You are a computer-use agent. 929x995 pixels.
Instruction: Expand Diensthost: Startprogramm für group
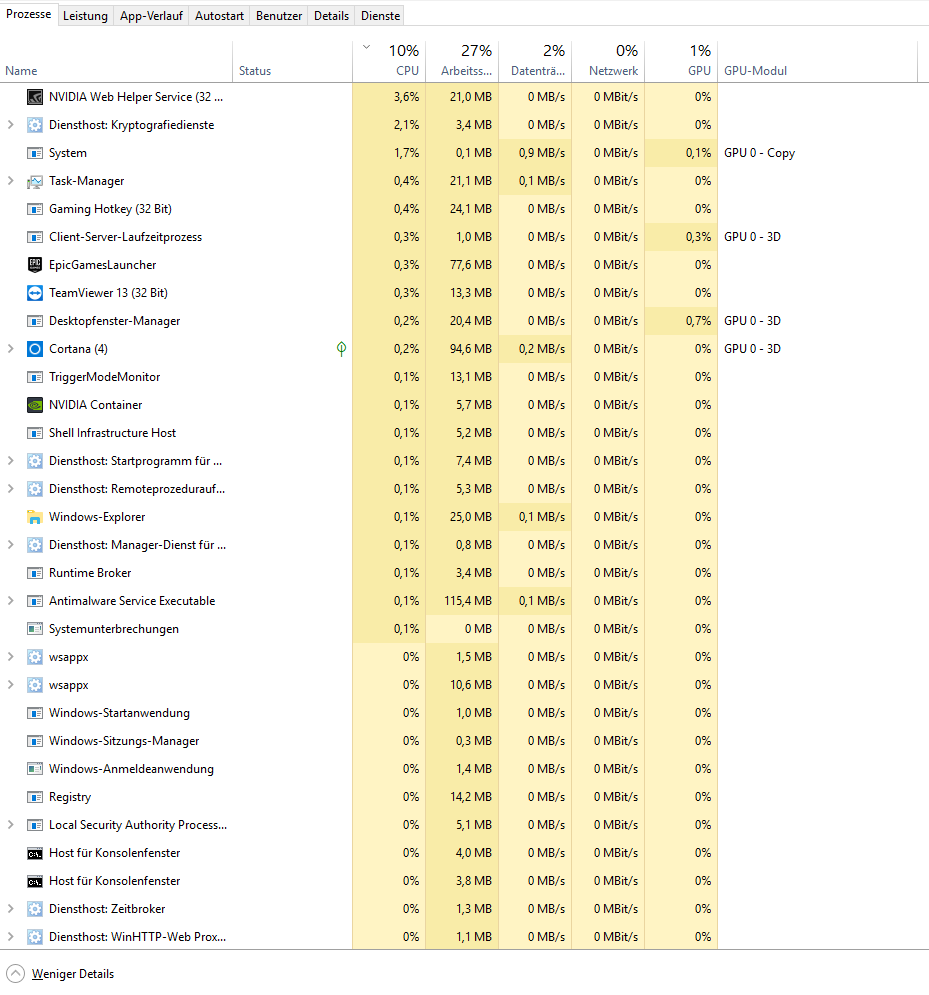click(10, 461)
